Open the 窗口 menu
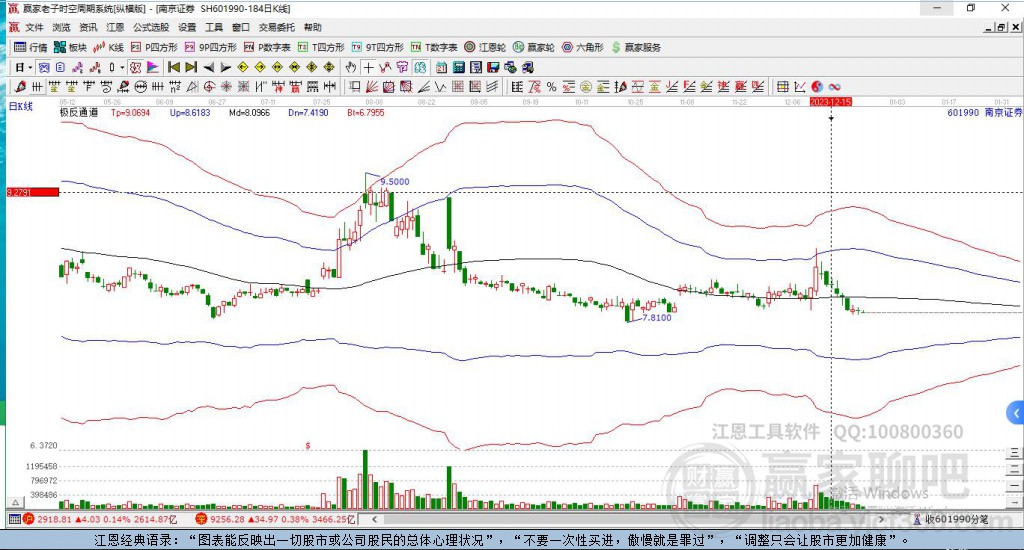The width and height of the screenshot is (1024, 550). 240,27
